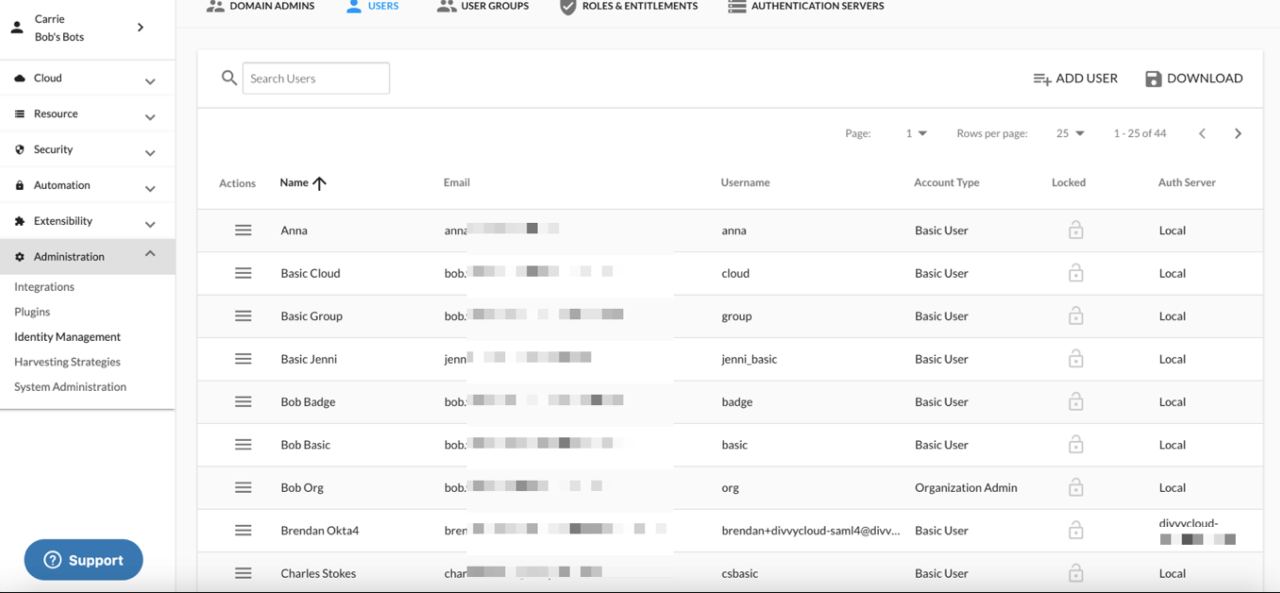Expand the Automation sidebar section

(x=150, y=189)
